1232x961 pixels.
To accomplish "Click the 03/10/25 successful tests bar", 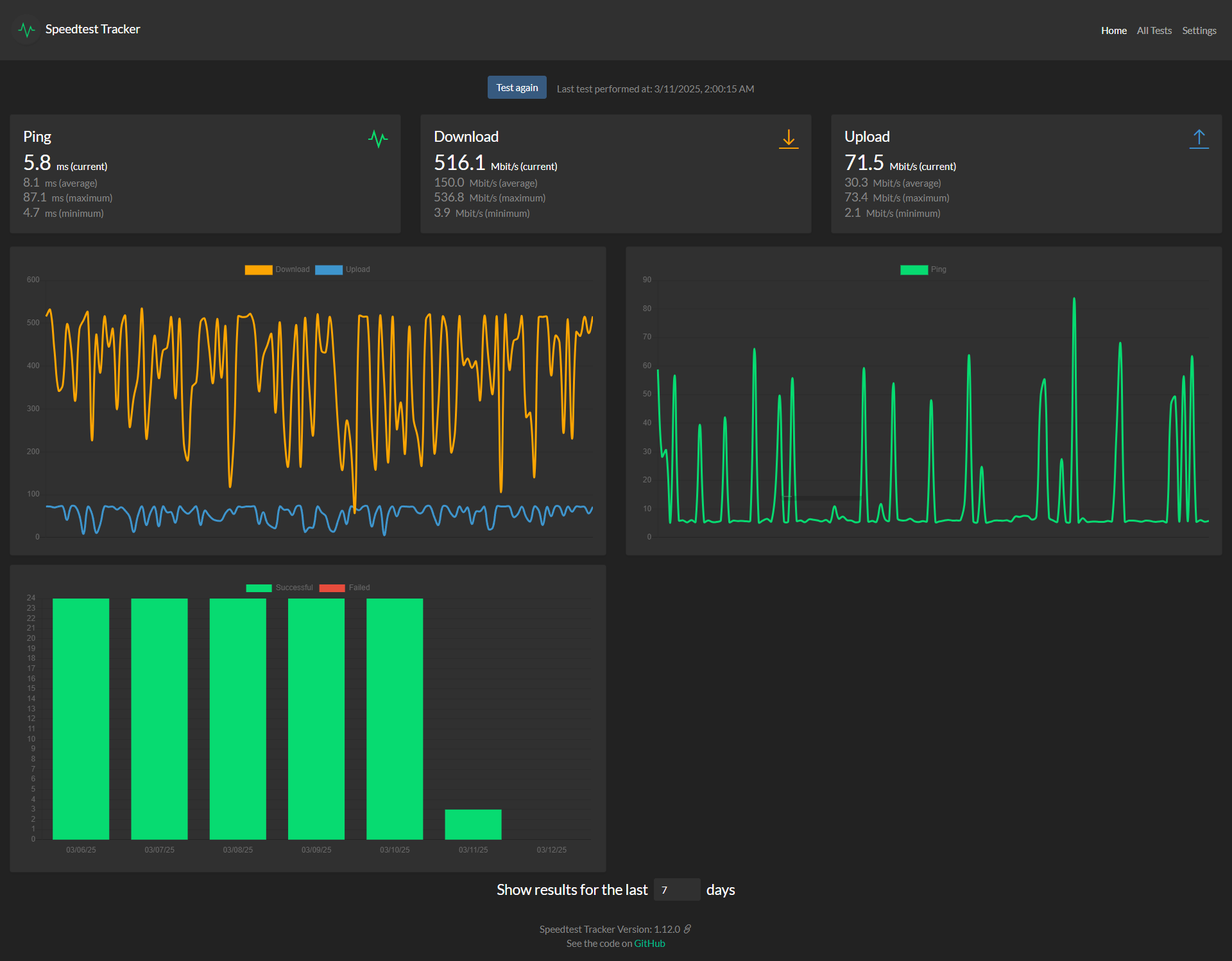I will pos(395,719).
